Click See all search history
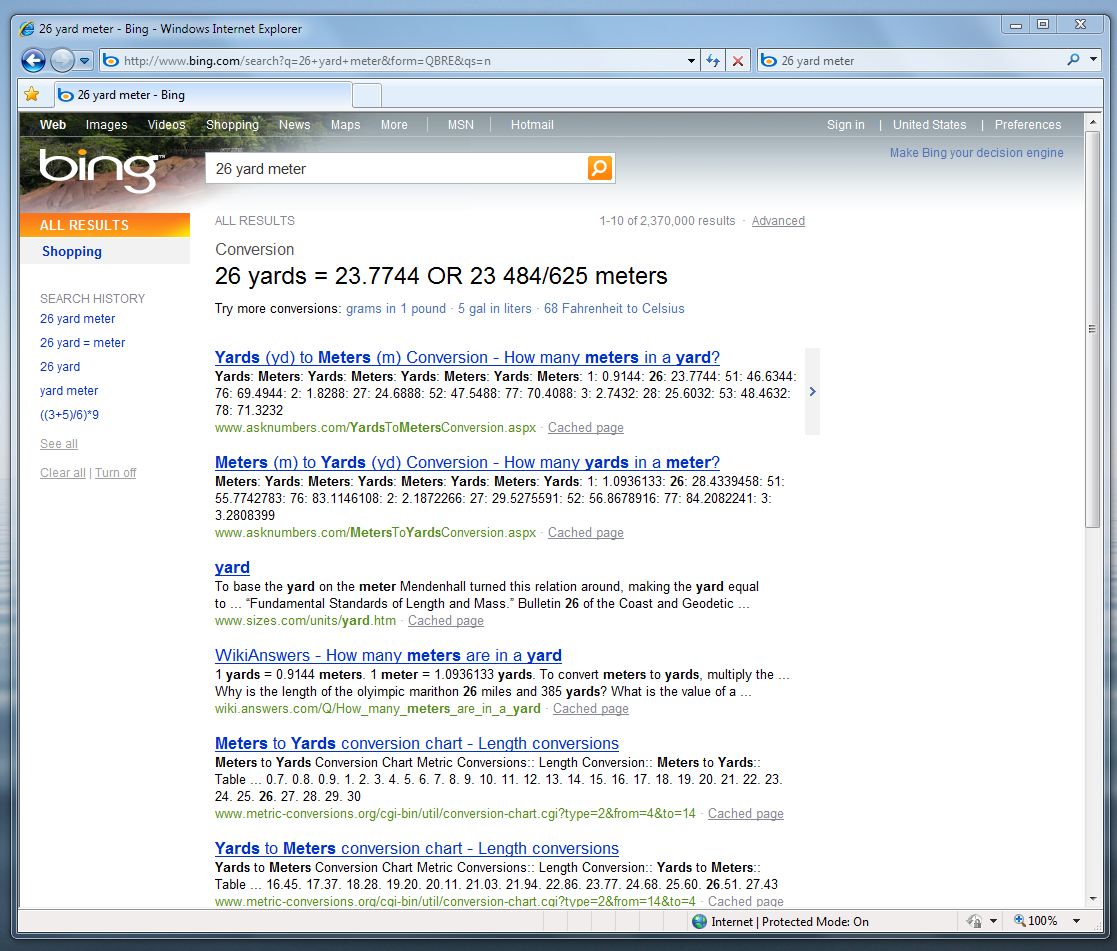The width and height of the screenshot is (1117, 951). coord(58,444)
